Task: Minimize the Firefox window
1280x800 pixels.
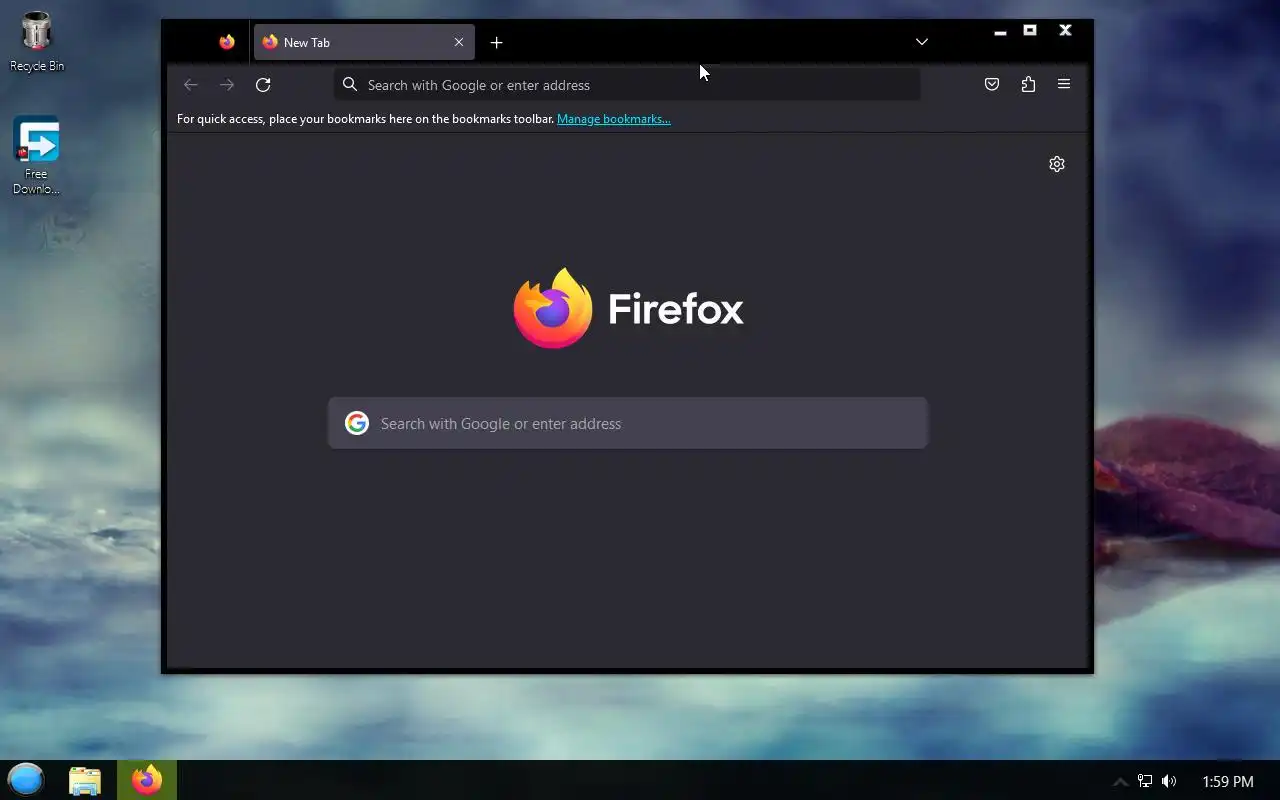Action: pyautogui.click(x=1000, y=31)
